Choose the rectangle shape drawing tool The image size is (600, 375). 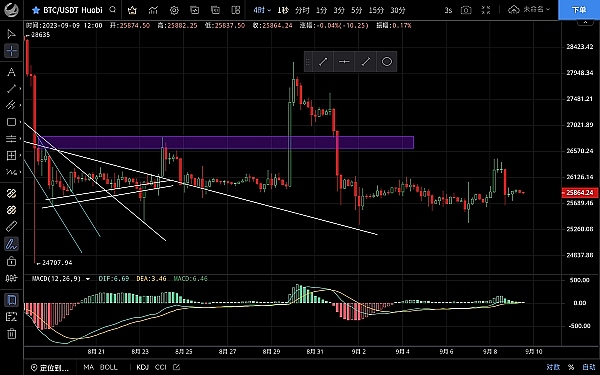click(11, 122)
